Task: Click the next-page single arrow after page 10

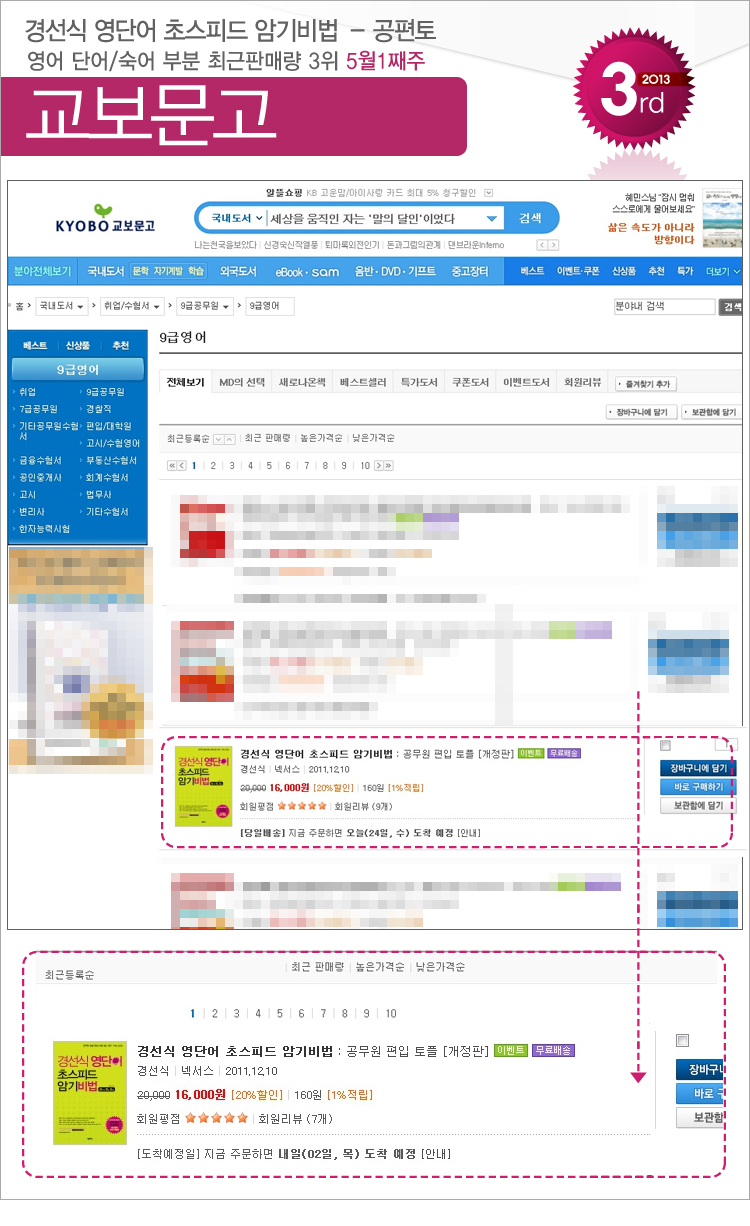Action: coord(379,465)
